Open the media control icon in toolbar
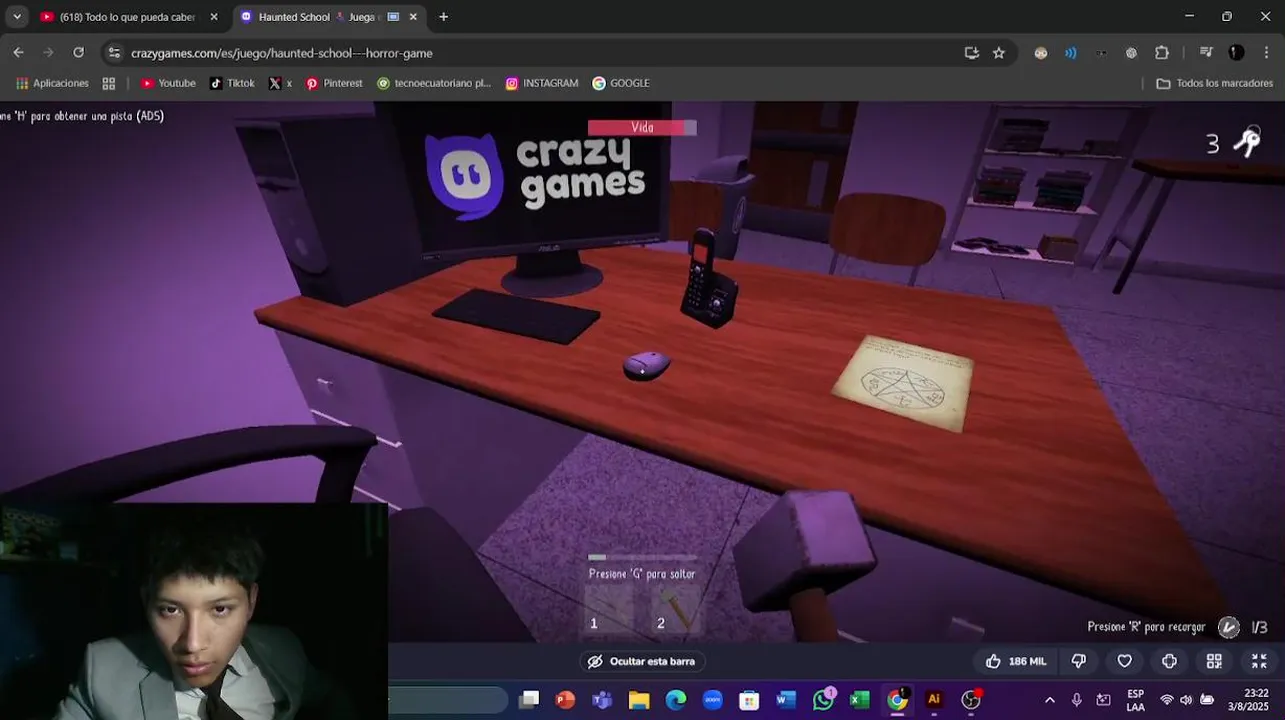The height and width of the screenshot is (720, 1285). pos(1206,53)
